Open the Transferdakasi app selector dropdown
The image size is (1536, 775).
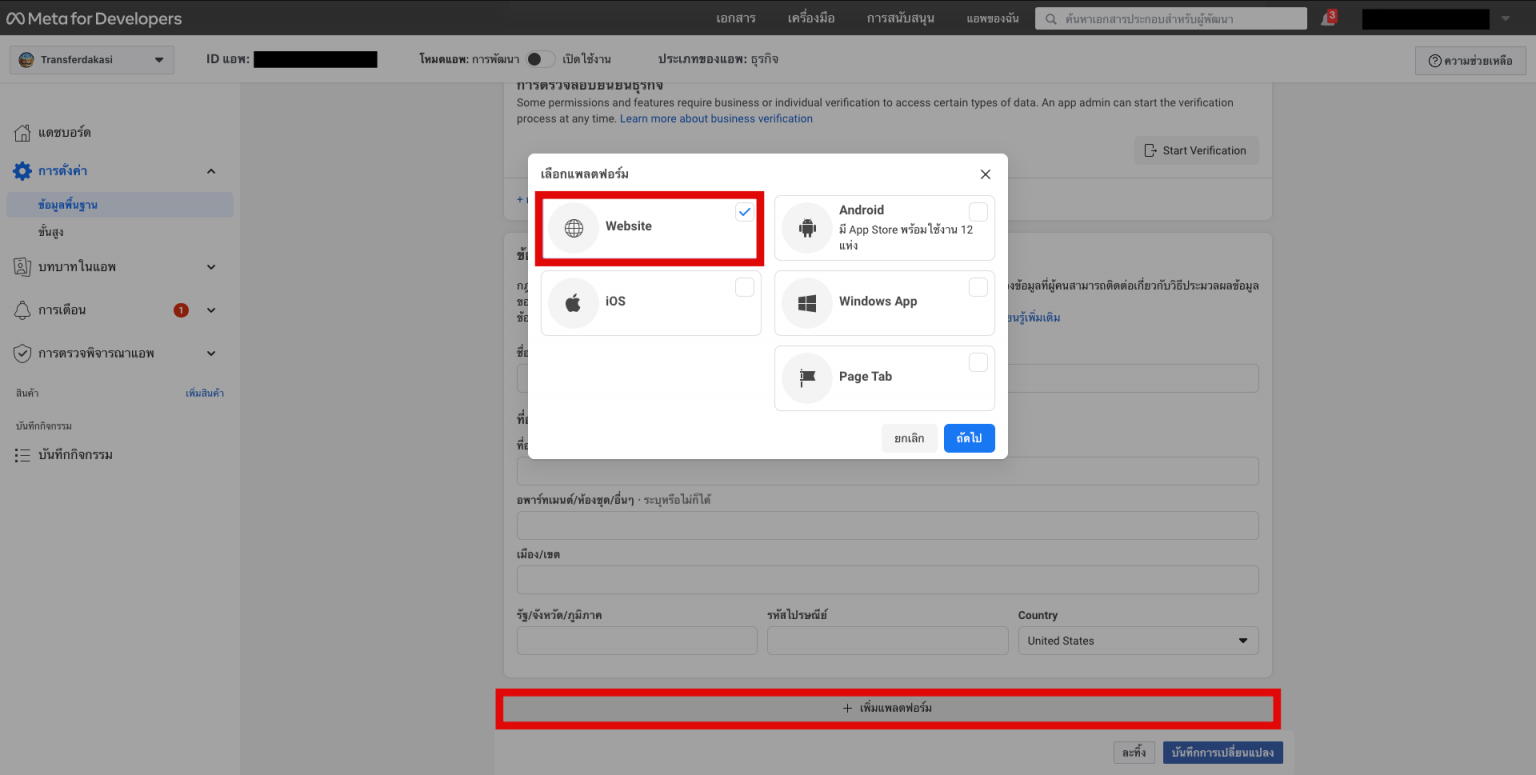pos(91,59)
